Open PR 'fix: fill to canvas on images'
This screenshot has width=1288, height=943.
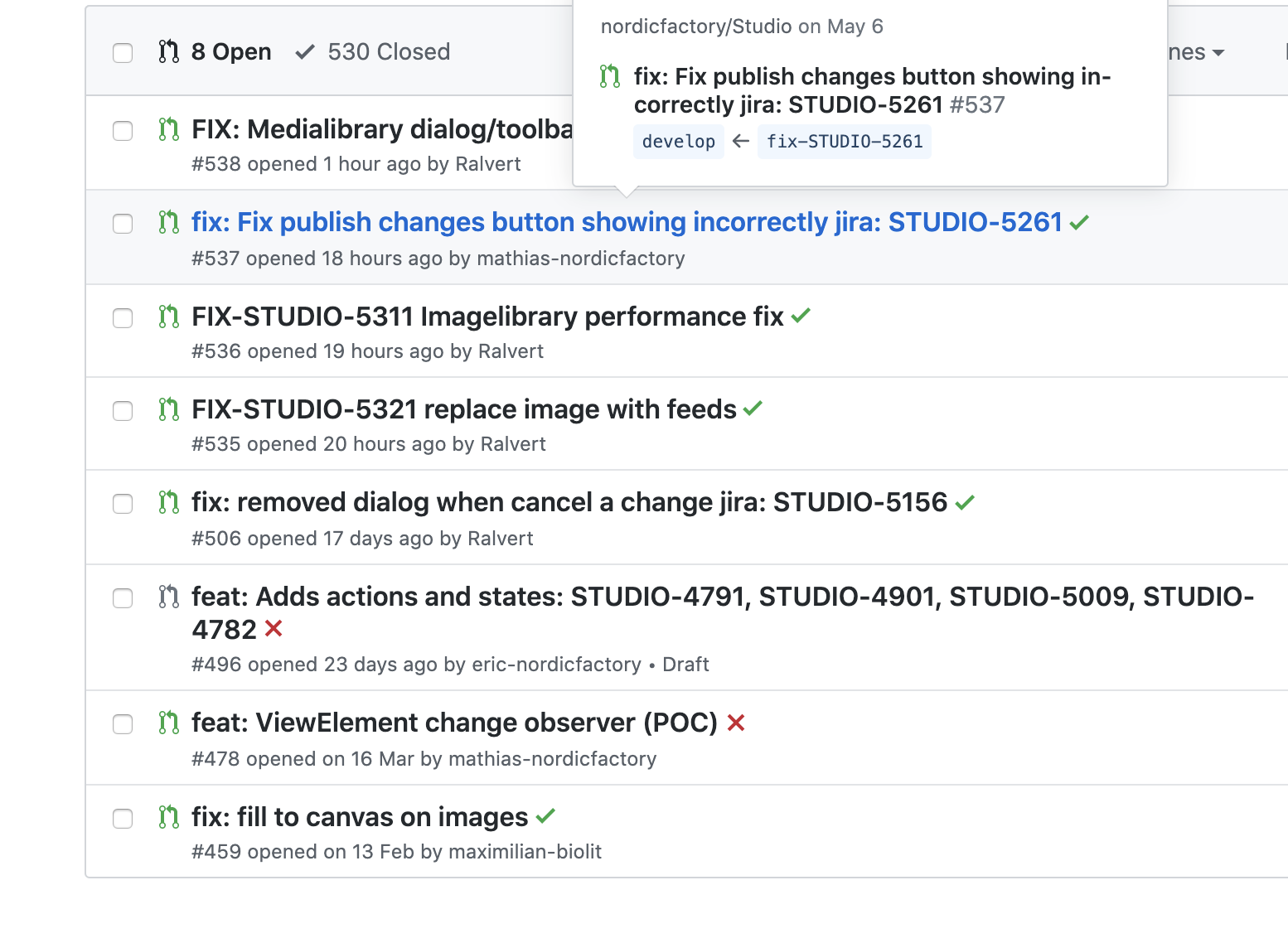(x=360, y=817)
